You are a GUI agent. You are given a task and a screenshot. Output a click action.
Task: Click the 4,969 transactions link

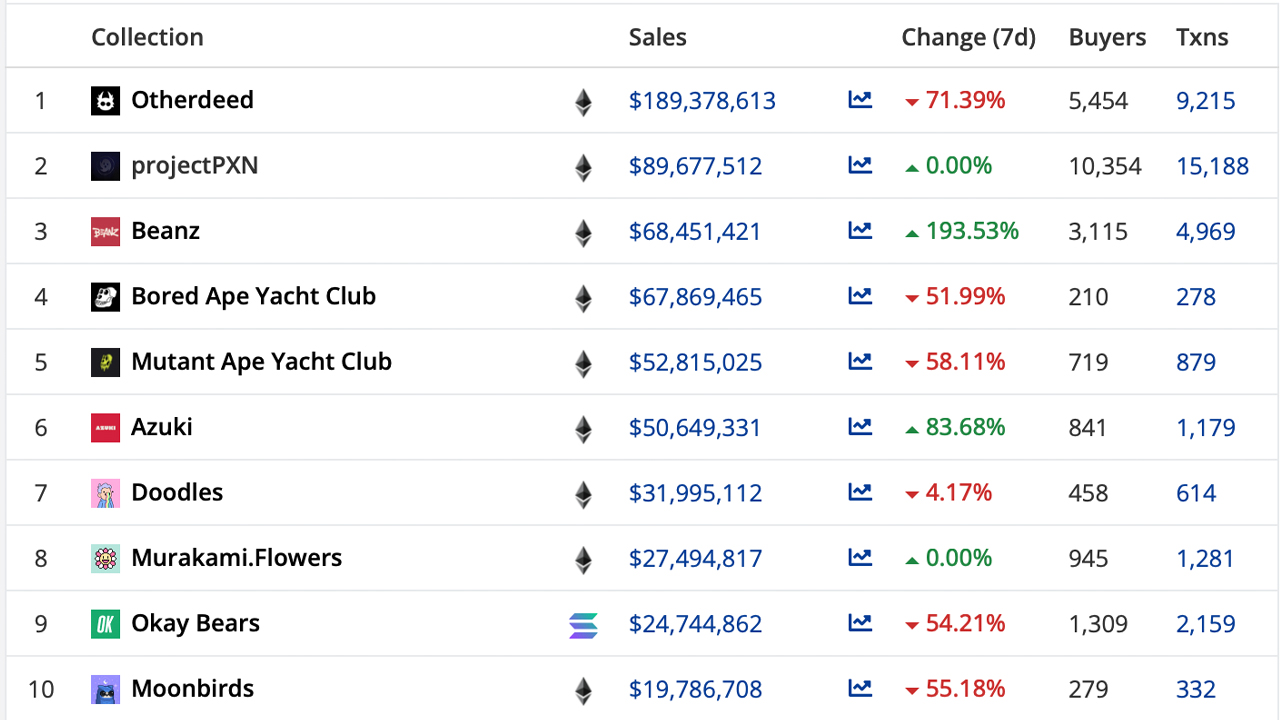[x=1206, y=232]
